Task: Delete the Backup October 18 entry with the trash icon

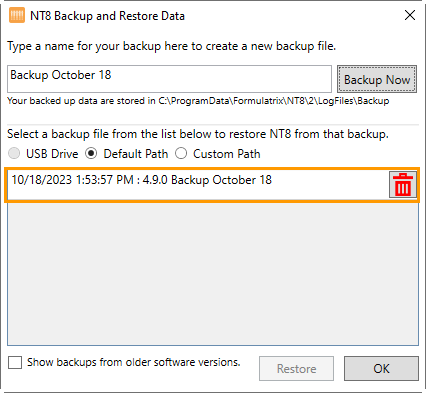Action: [x=403, y=185]
